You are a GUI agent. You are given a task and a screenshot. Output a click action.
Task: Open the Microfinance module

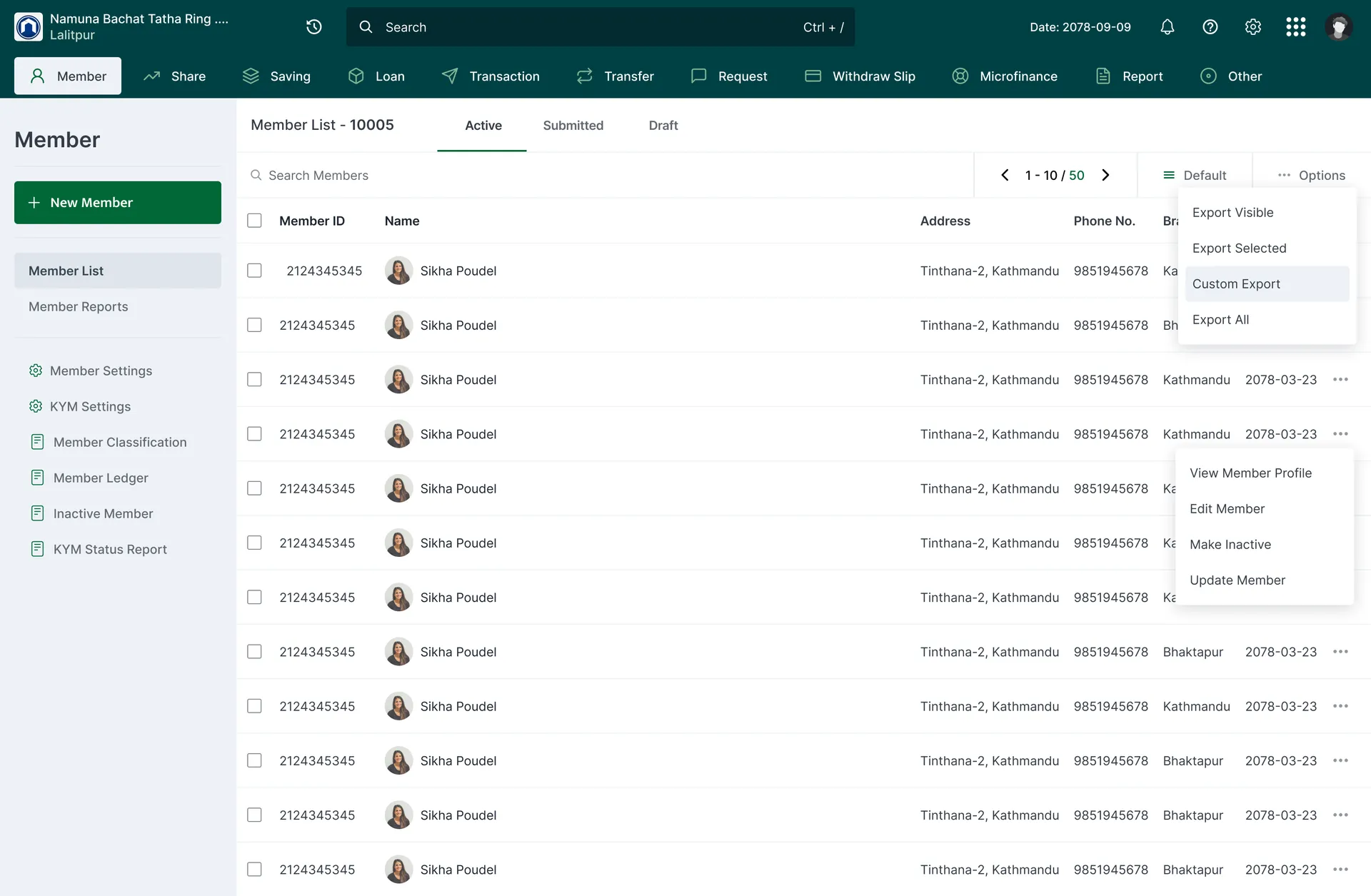[1005, 76]
